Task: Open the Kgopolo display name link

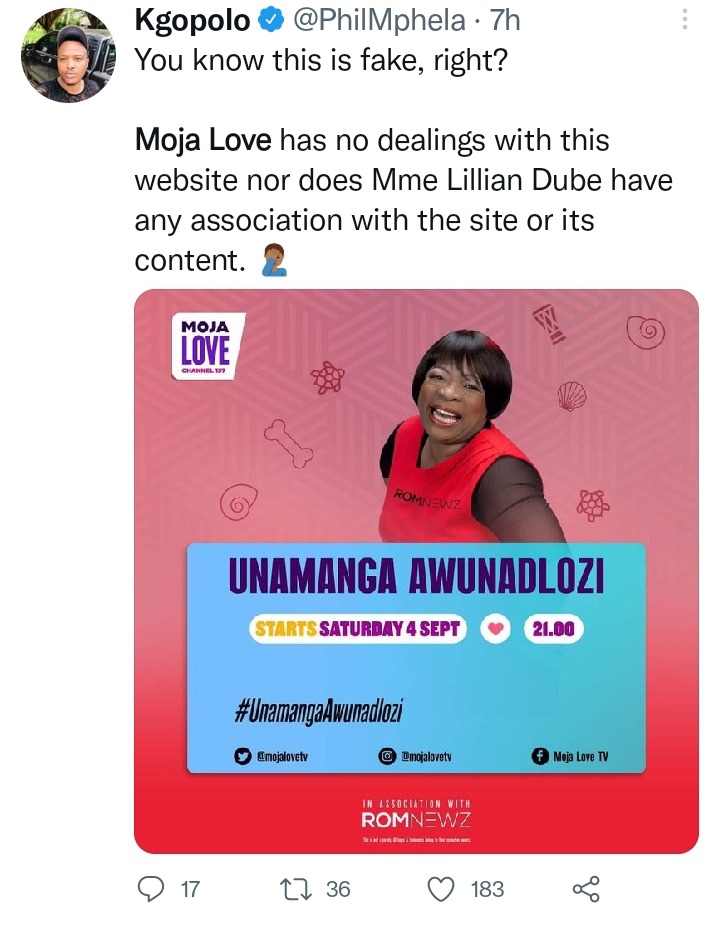Action: pos(192,21)
